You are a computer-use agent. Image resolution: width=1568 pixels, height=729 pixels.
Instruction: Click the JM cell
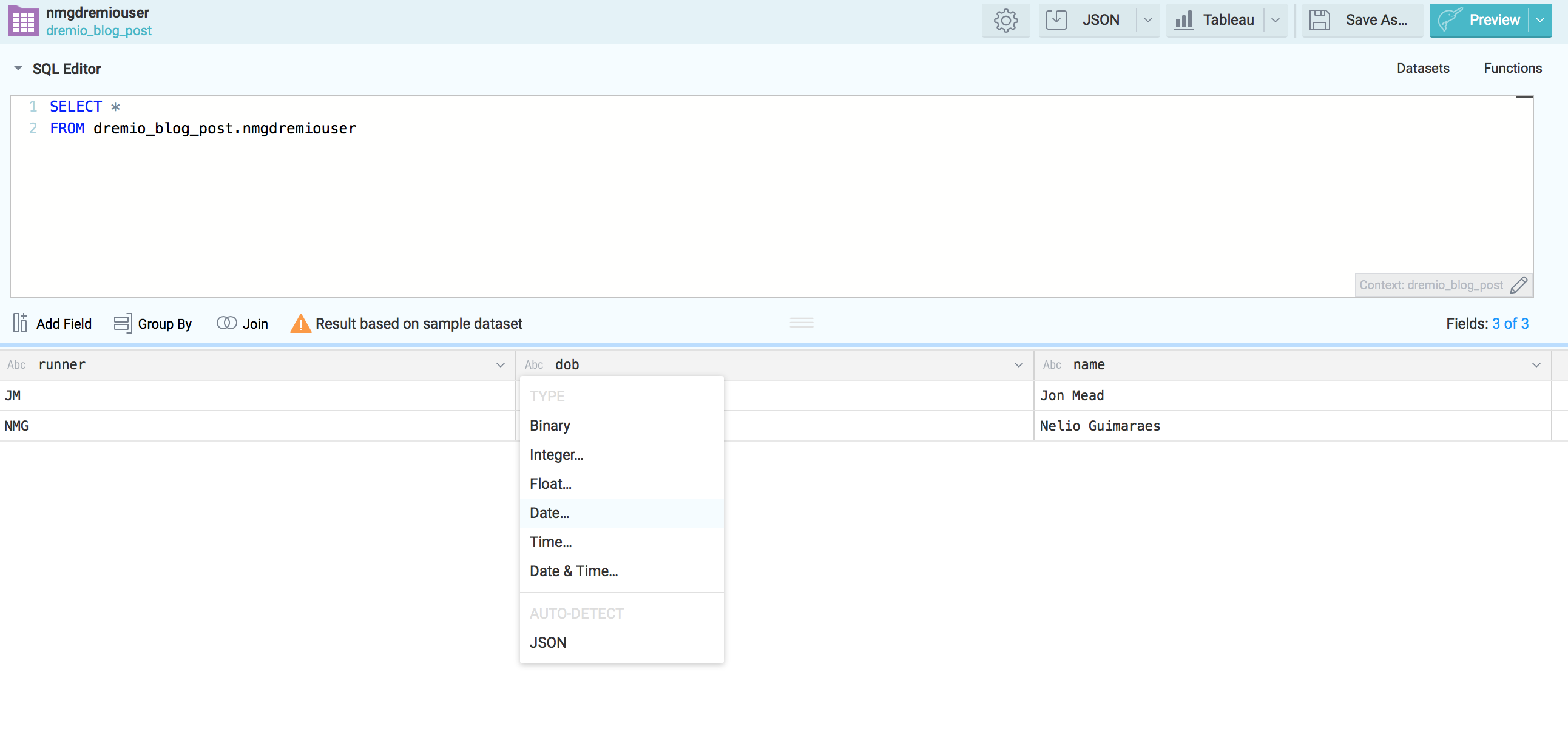(257, 395)
